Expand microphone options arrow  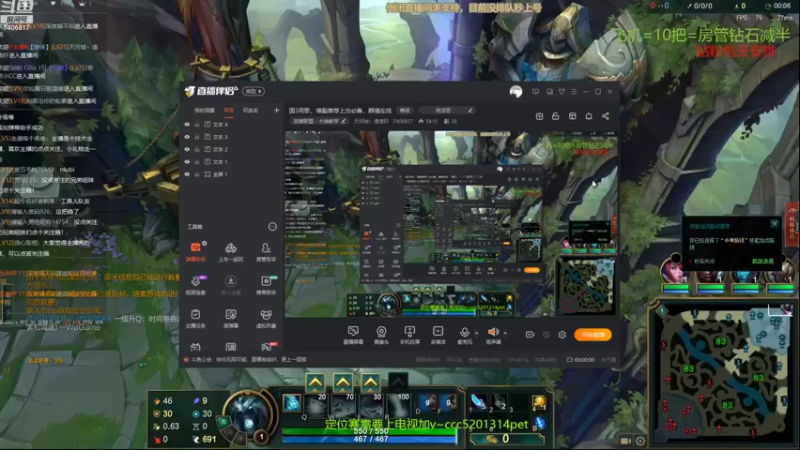477,333
